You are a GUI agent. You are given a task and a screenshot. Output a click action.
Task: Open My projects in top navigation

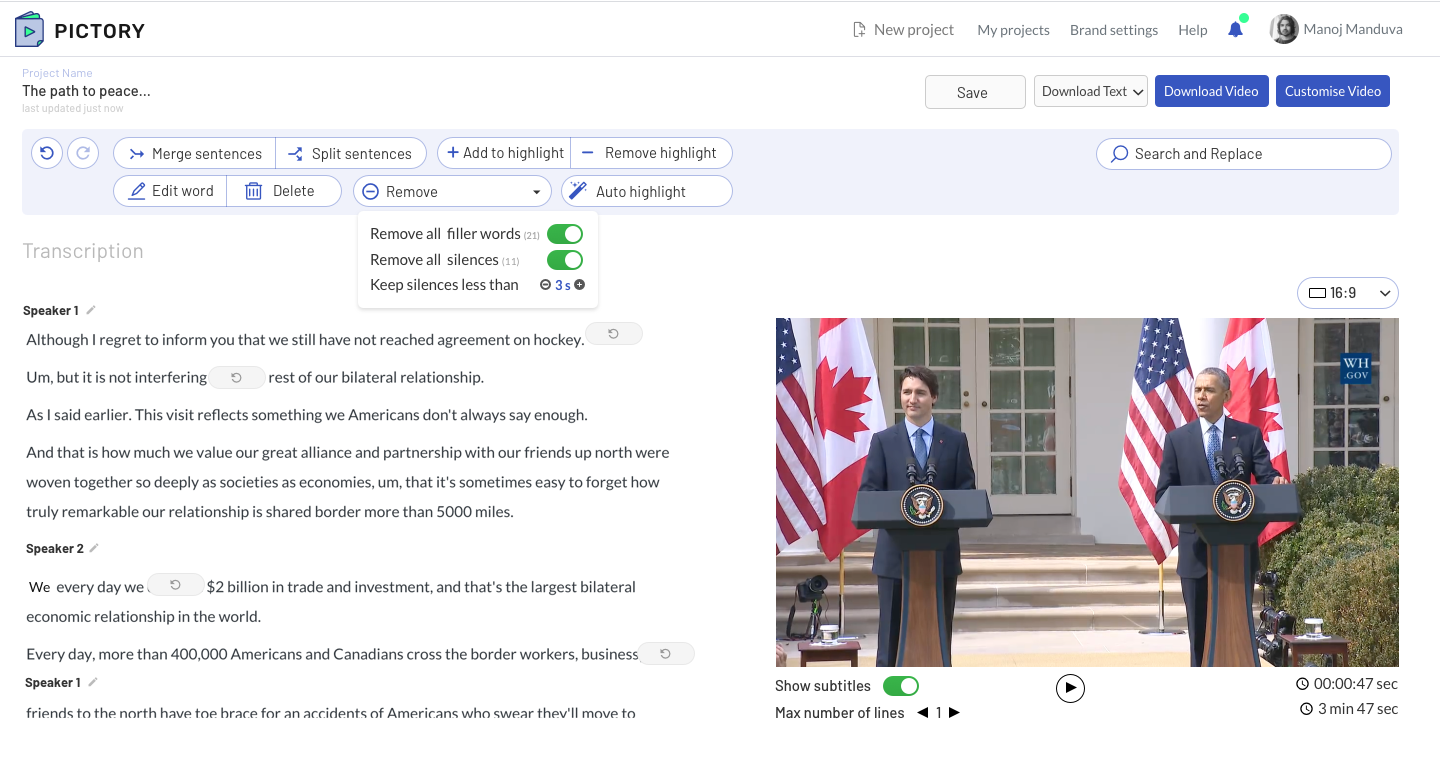pos(1013,30)
